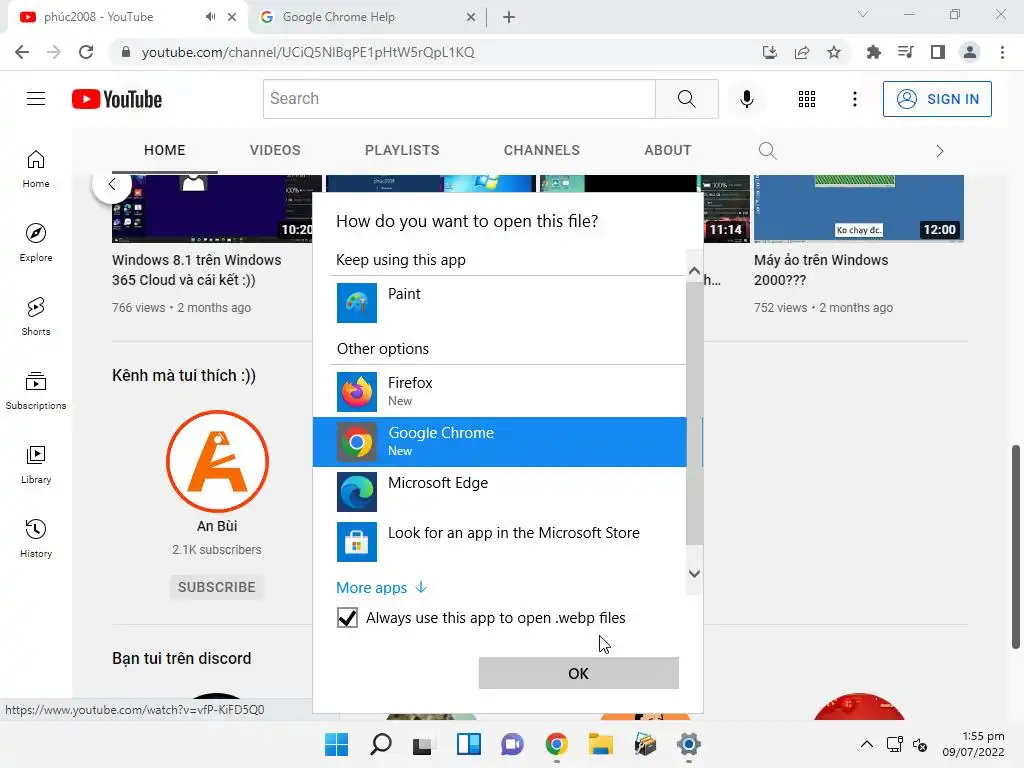1024x768 pixels.
Task: Go to previous videos with left arrow
Action: 112,184
